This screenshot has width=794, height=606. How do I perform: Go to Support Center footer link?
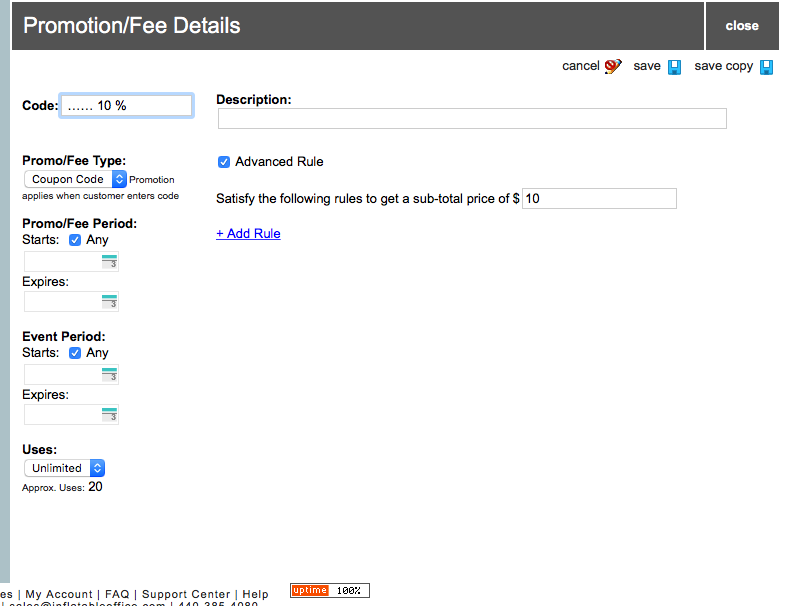186,594
